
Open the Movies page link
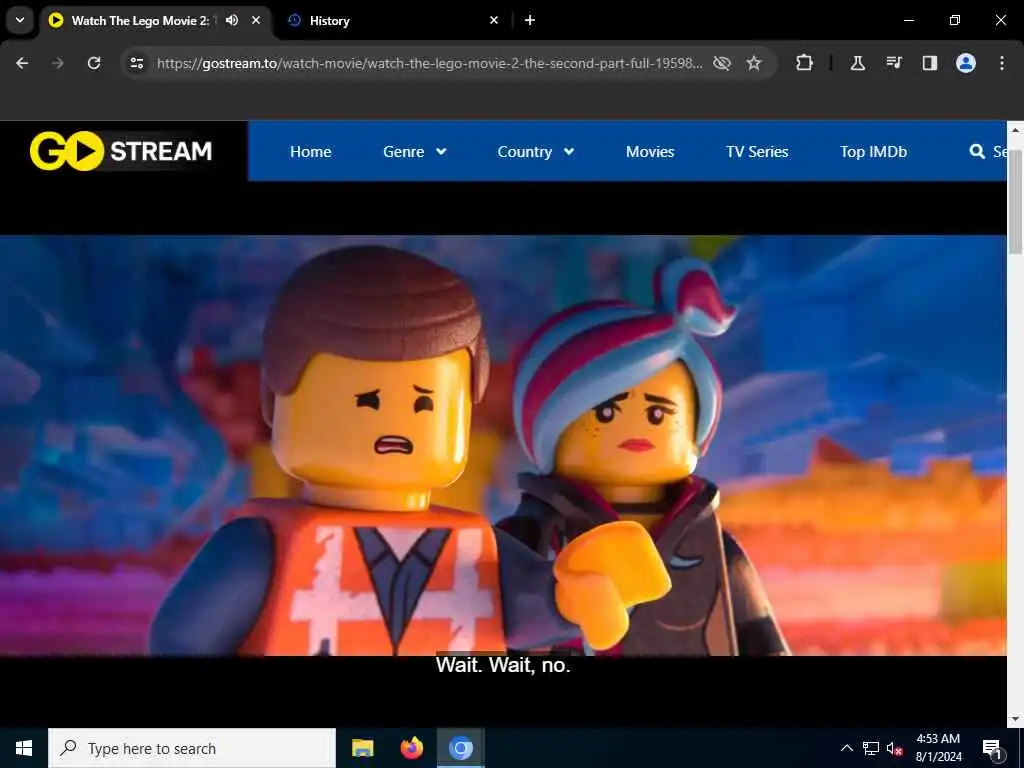[650, 152]
